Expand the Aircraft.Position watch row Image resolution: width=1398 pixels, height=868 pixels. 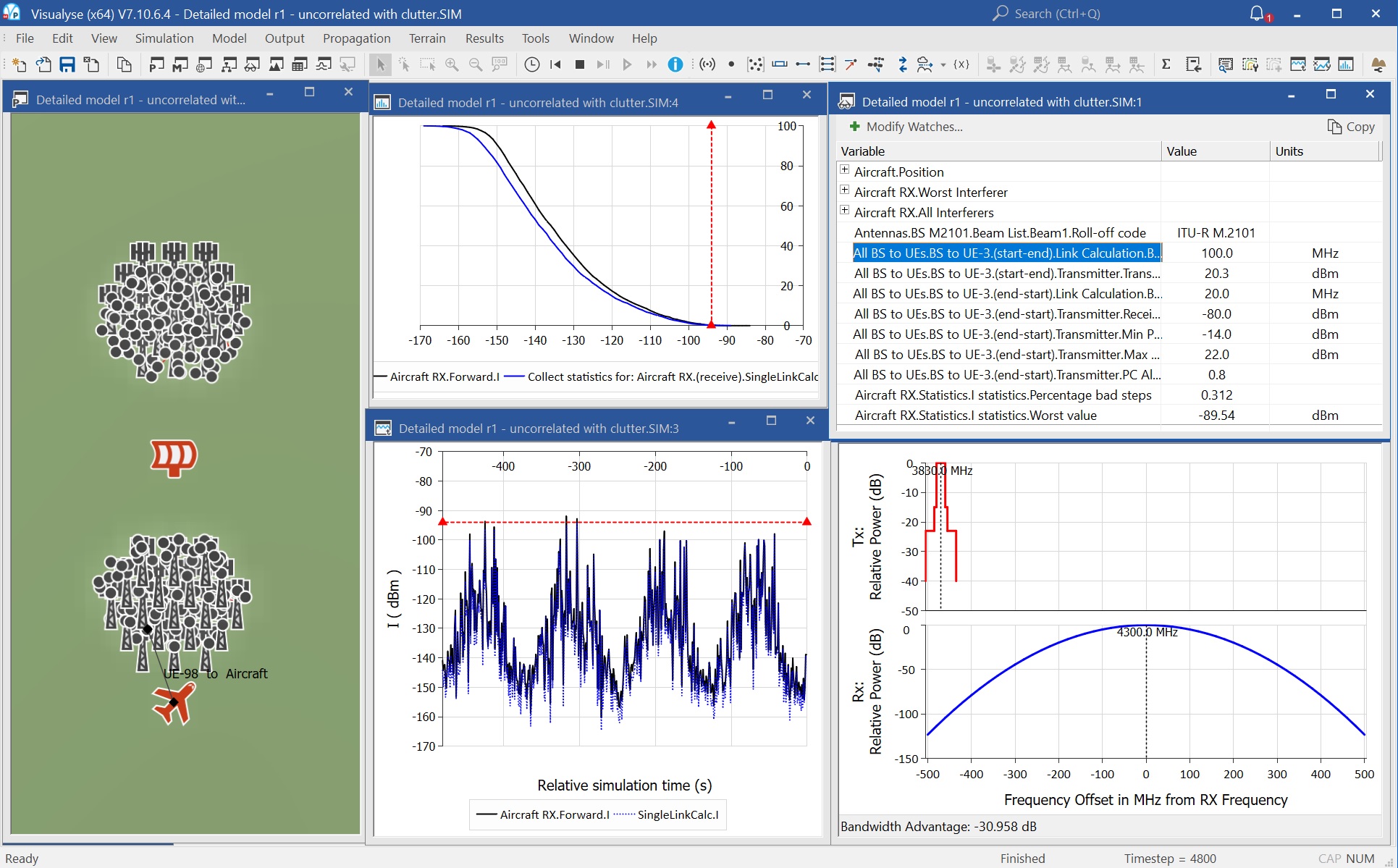pos(844,169)
